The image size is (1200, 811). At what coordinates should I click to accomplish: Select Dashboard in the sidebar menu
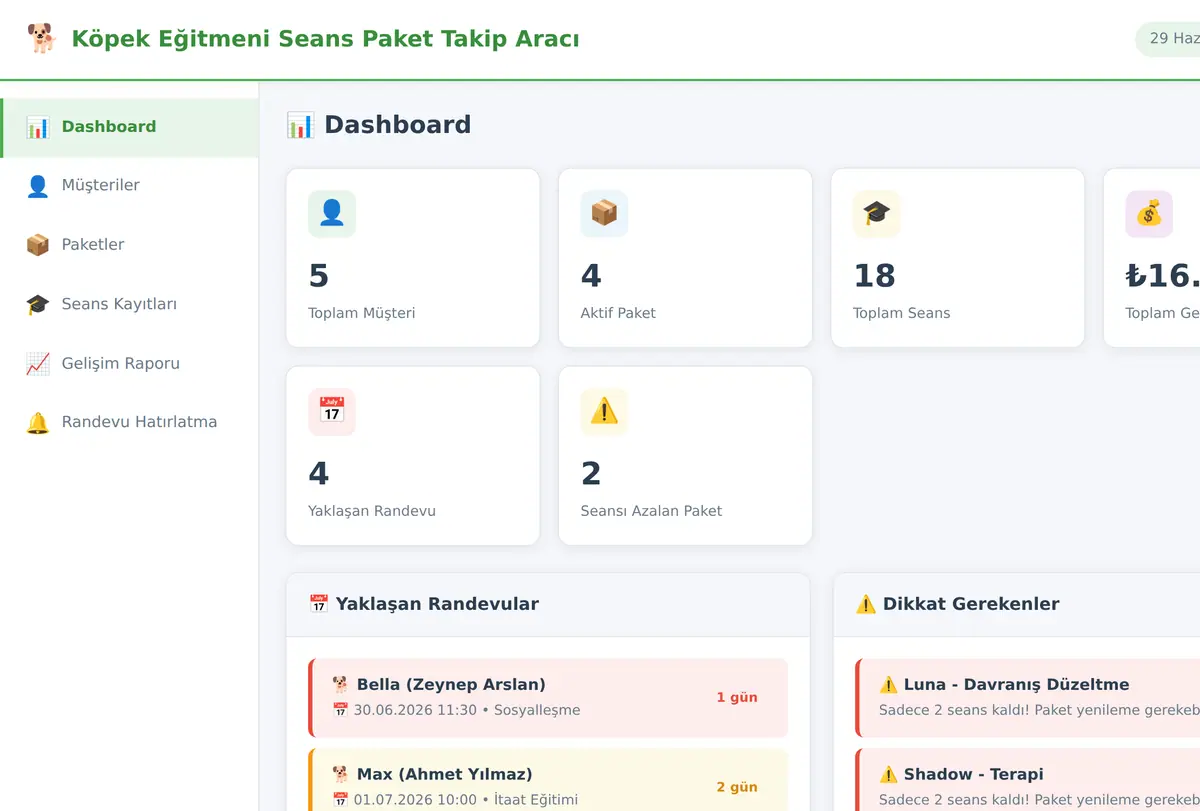(130, 127)
